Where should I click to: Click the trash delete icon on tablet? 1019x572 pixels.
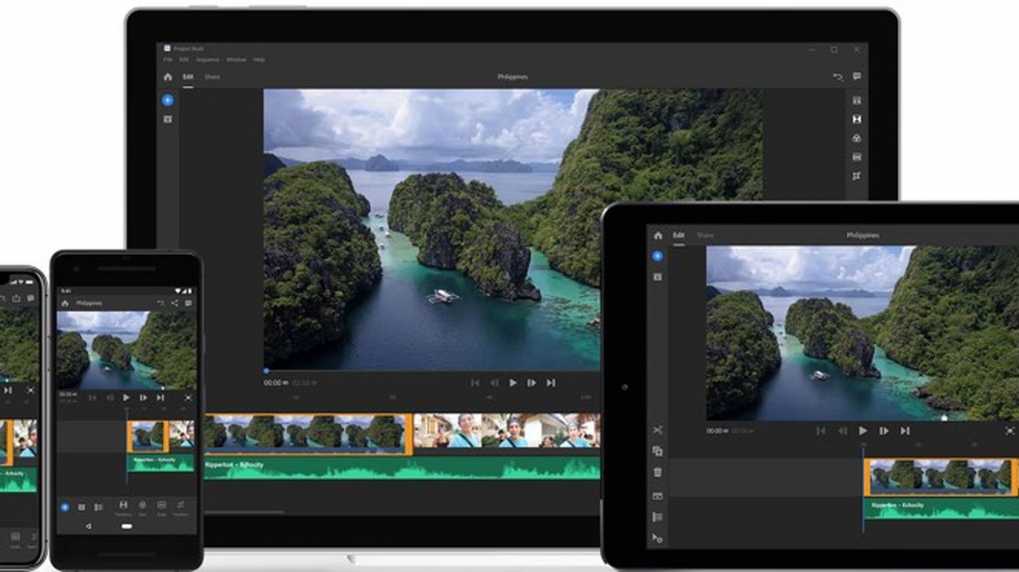658,473
